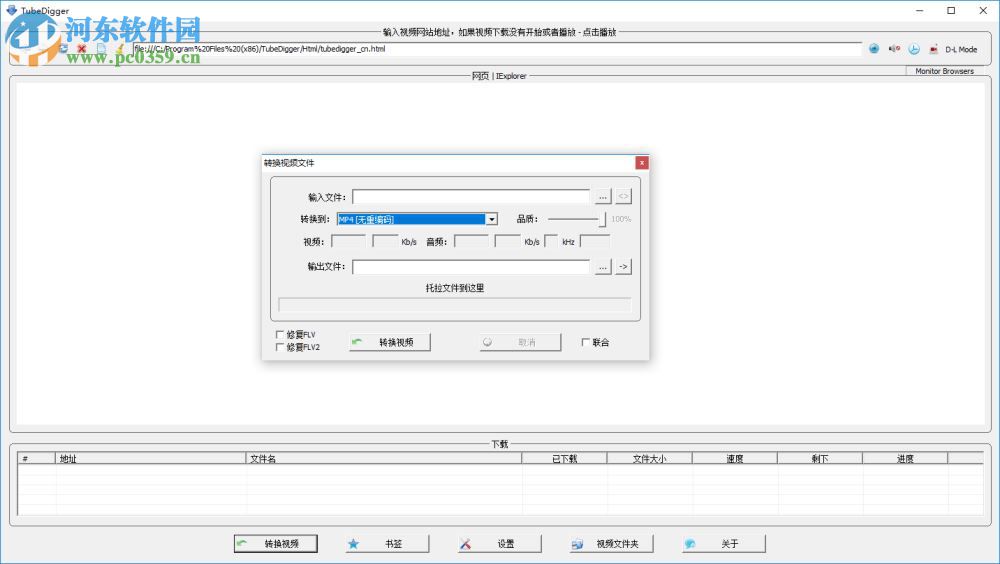Browse for input file with the ... button

pyautogui.click(x=603, y=197)
